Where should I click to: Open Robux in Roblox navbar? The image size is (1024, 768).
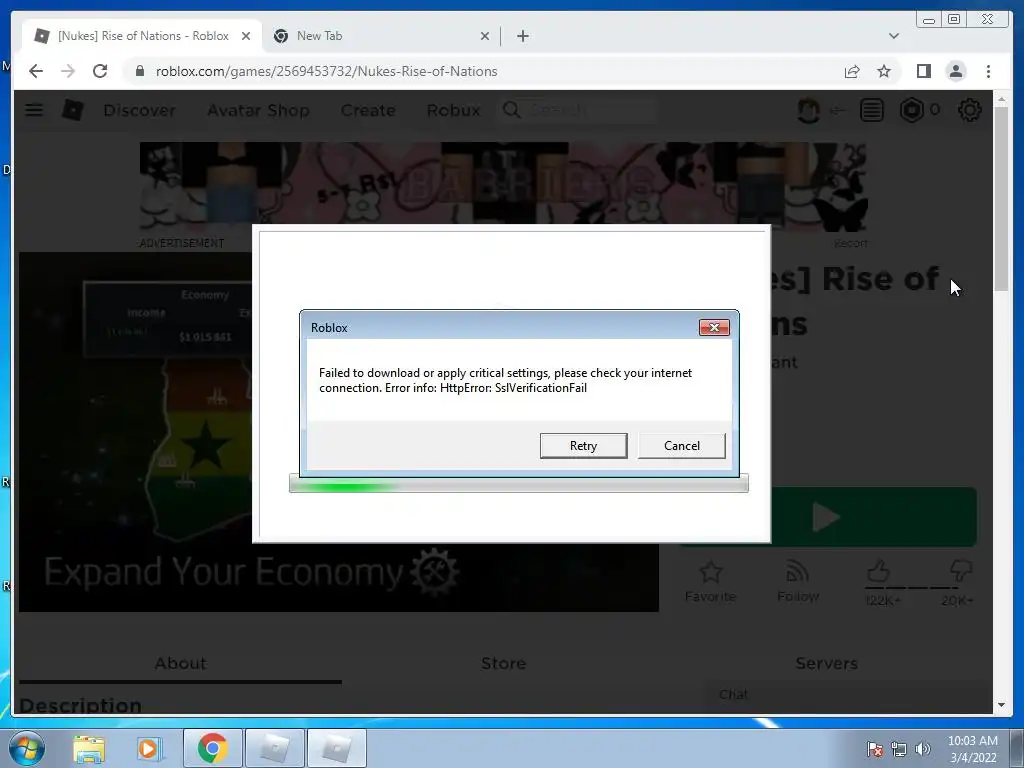coord(453,110)
